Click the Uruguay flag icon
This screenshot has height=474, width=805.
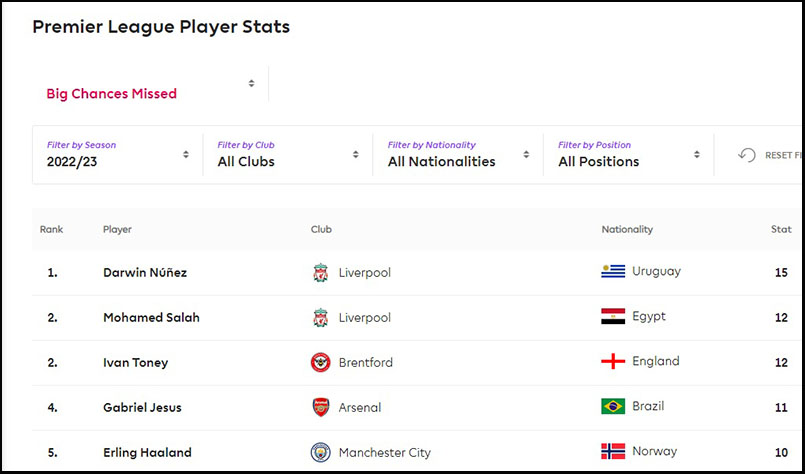click(x=613, y=272)
